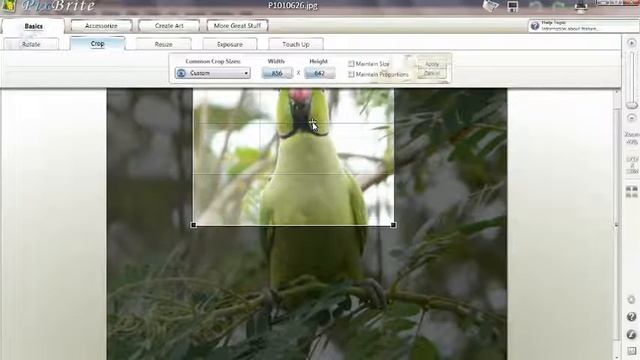Expand the Common Crop Sizes dropdown
The height and width of the screenshot is (360, 640).
point(213,73)
